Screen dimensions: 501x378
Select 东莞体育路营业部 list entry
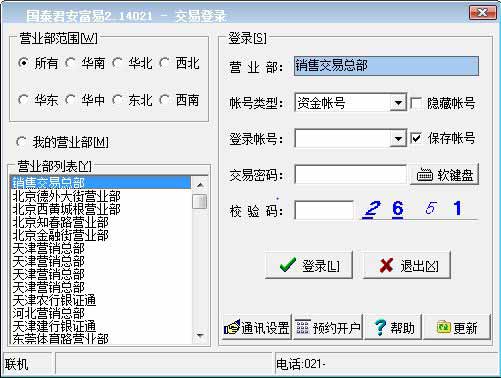tap(101, 338)
